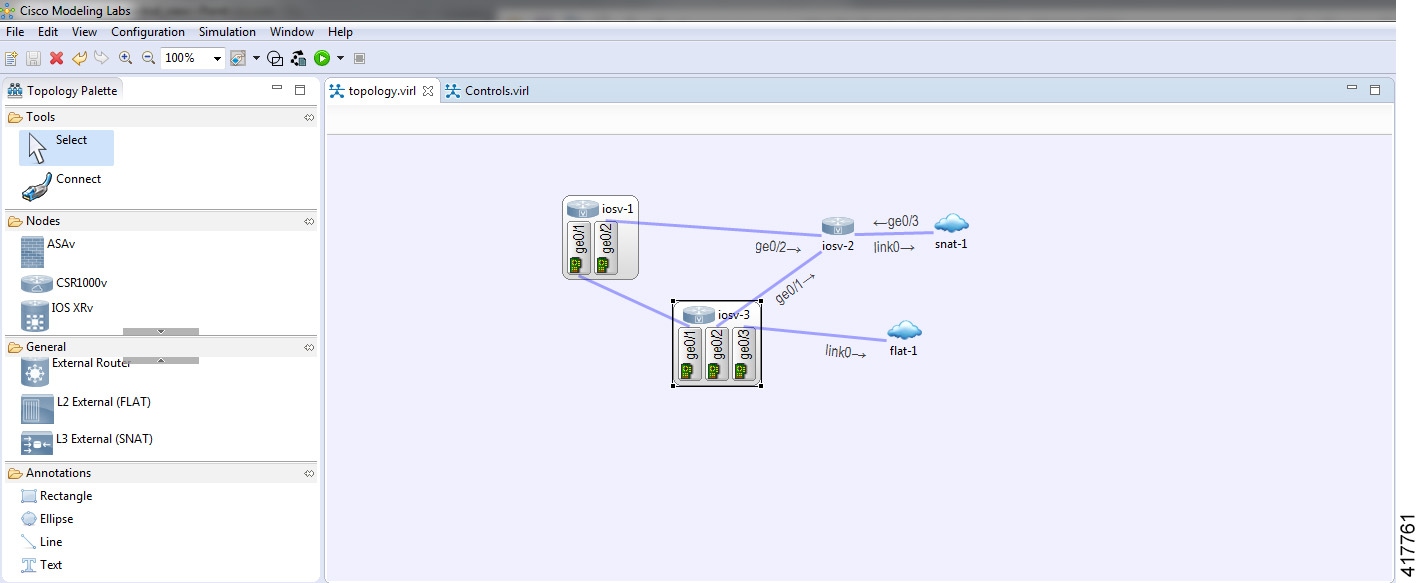Click the yellow Undo arrow

(x=79, y=59)
